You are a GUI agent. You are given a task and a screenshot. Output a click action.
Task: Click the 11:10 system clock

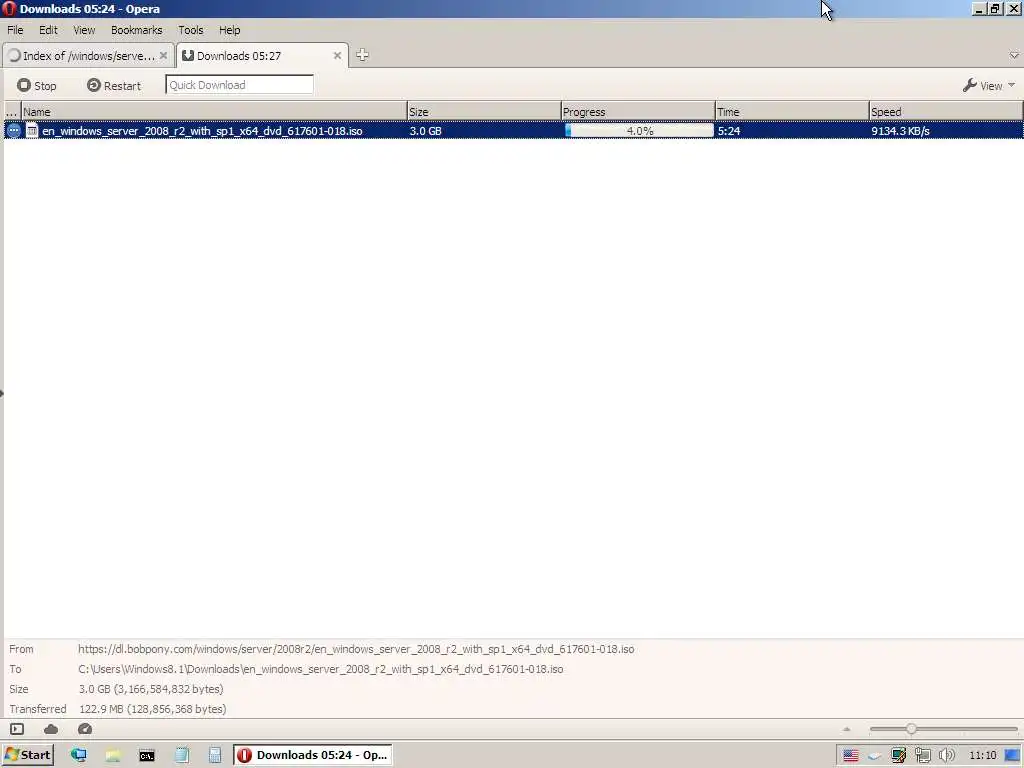pyautogui.click(x=983, y=756)
